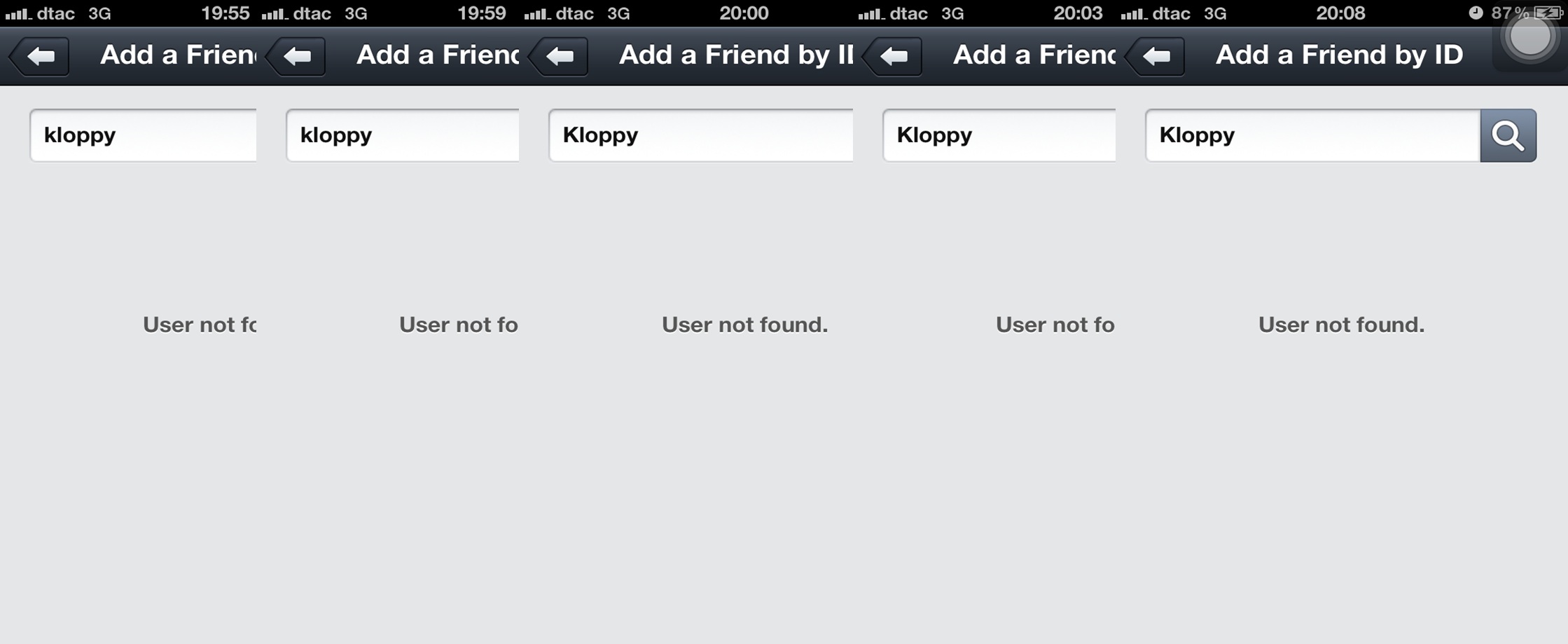Tap the back arrow in the 19:59 screen
The height and width of the screenshot is (644, 1568).
click(296, 56)
